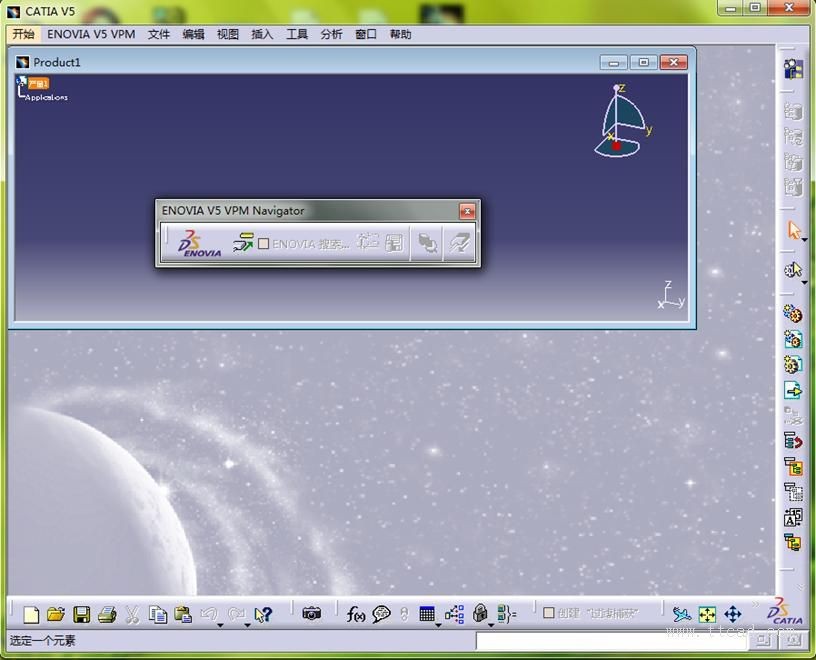Image resolution: width=816 pixels, height=660 pixels.
Task: Activate the blue Fly mode icon in the bottom toolbar
Action: point(680,613)
